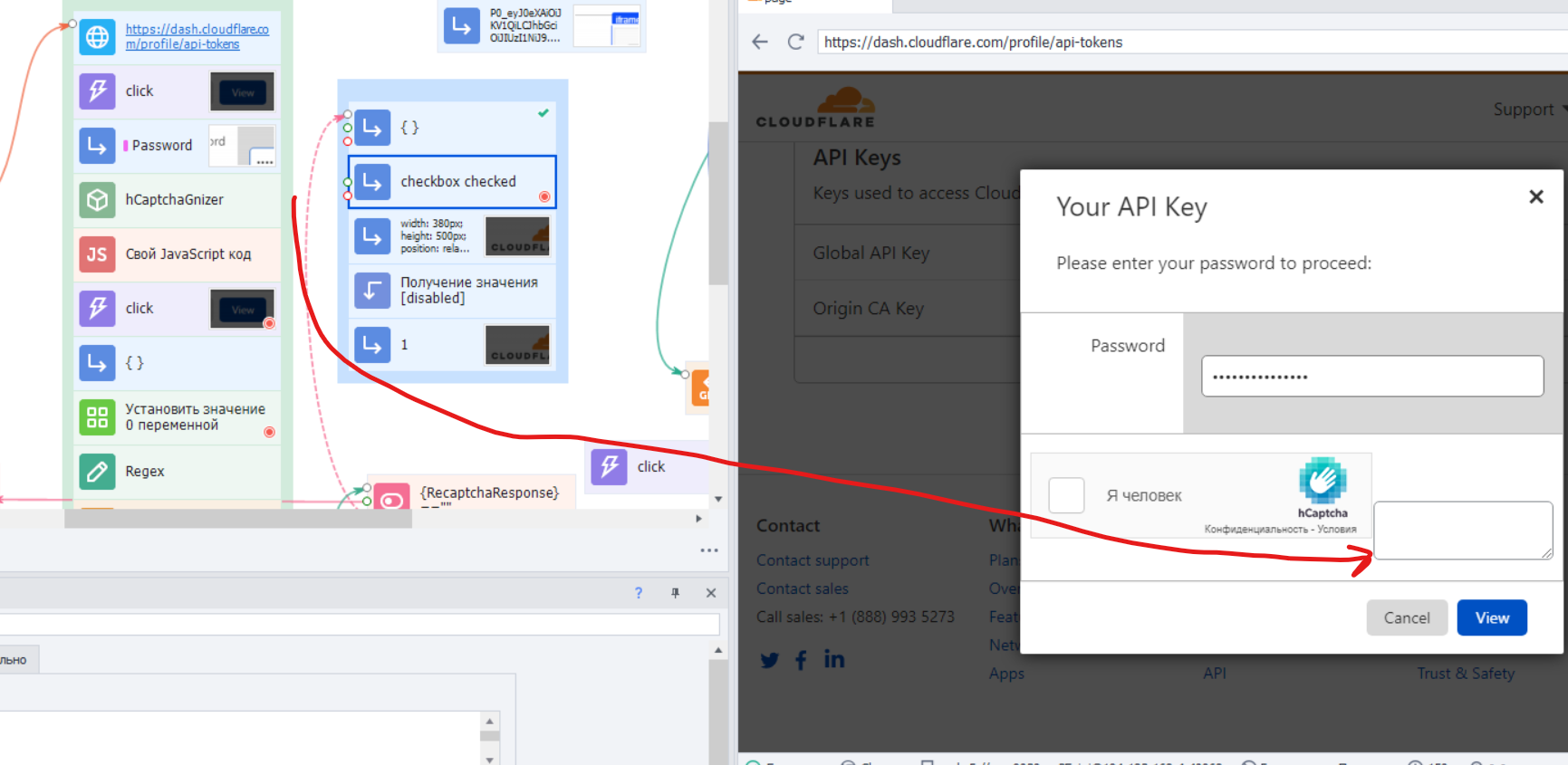
Task: Select the 'Свой JavaScript код' action label
Action: click(x=188, y=254)
